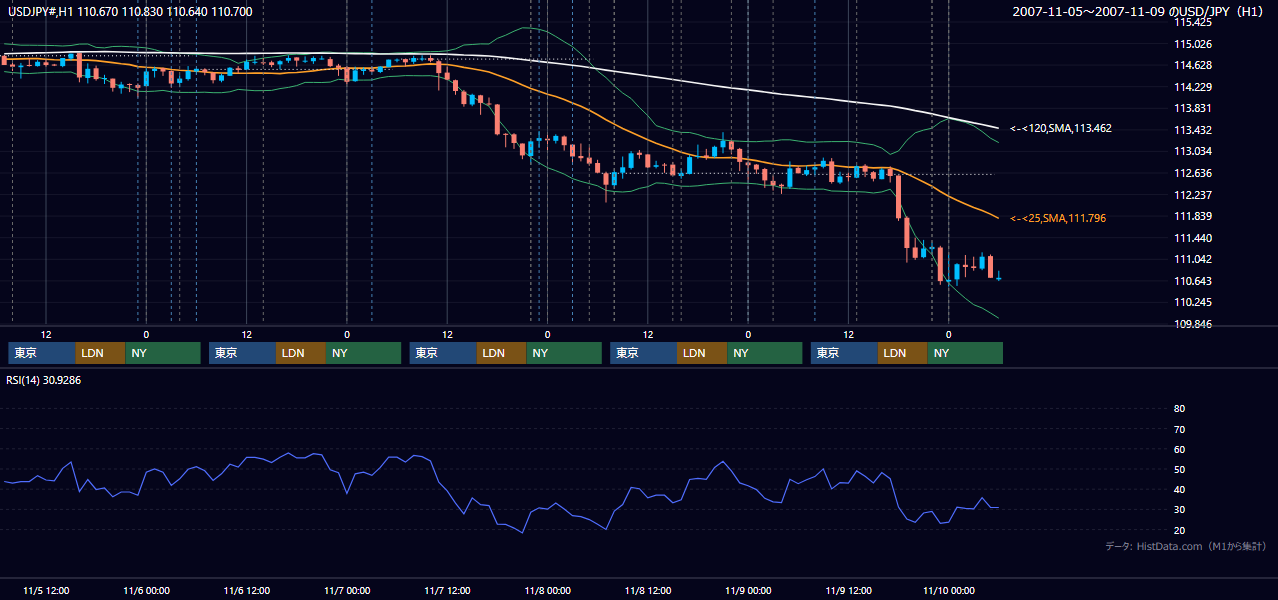Click the 11/7 00:00 time axis label
The height and width of the screenshot is (600, 1278).
[347, 590]
